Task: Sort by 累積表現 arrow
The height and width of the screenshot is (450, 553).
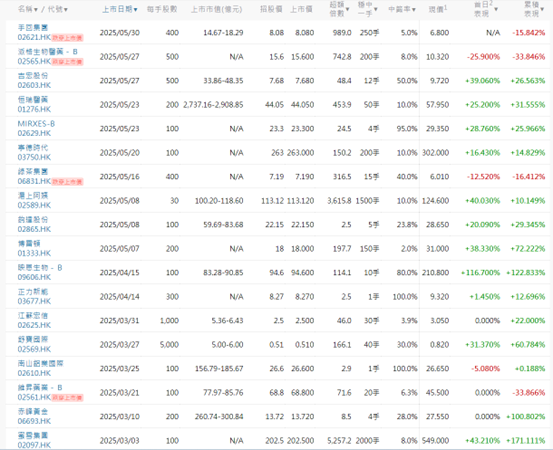Action: [542, 10]
